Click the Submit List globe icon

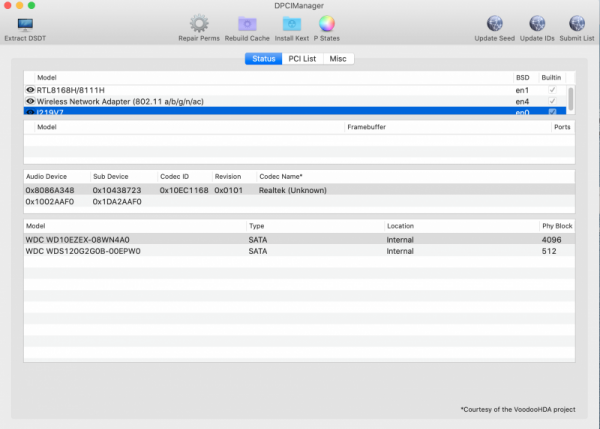577,24
